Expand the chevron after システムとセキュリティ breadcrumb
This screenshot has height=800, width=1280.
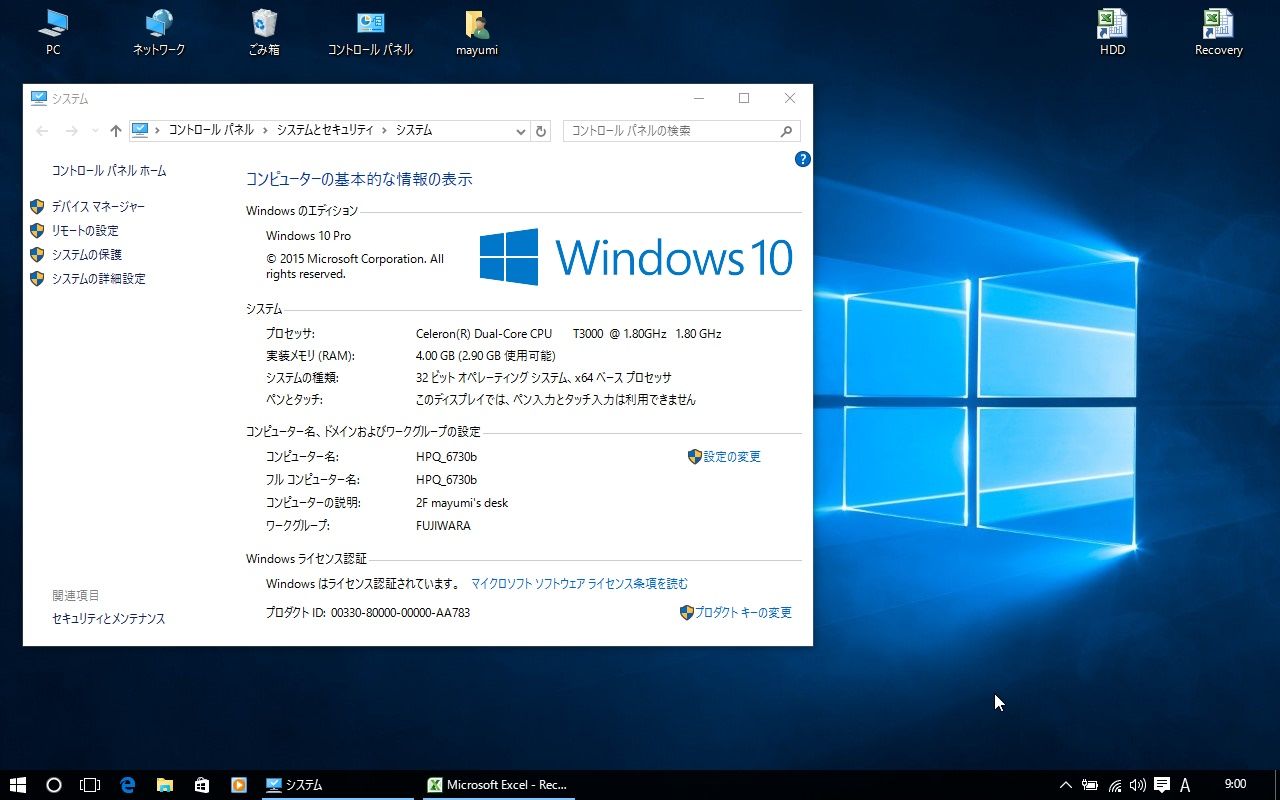[385, 131]
